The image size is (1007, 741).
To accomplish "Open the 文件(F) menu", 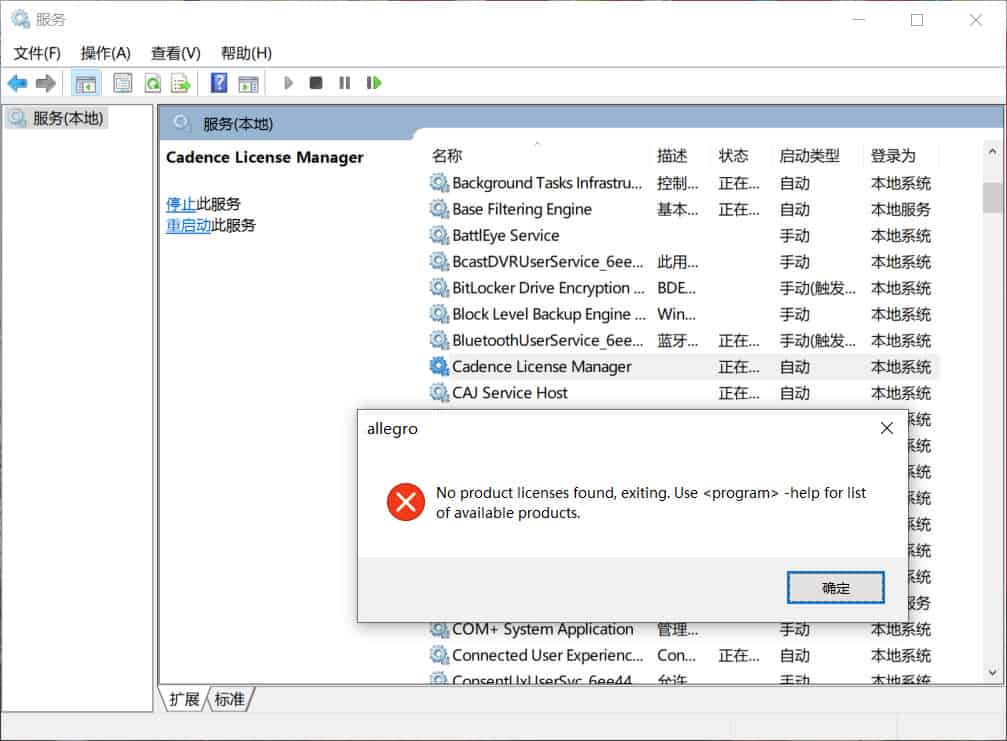I will [37, 53].
